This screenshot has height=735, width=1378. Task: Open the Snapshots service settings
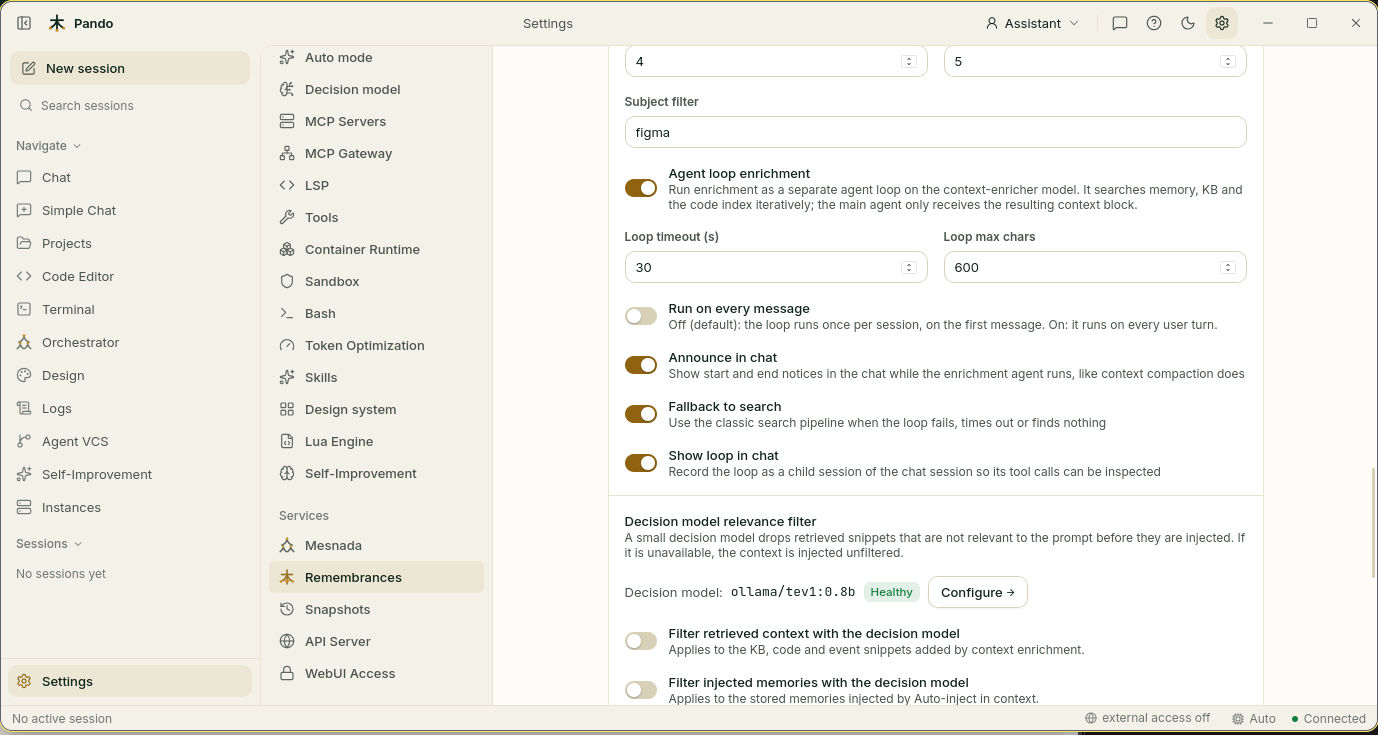pyautogui.click(x=376, y=609)
